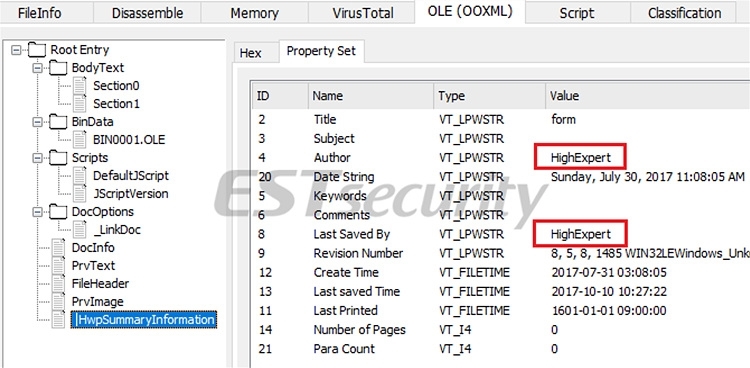Image resolution: width=750 pixels, height=368 pixels.
Task: Click the _LinkDoc stream file icon
Action: point(79,230)
